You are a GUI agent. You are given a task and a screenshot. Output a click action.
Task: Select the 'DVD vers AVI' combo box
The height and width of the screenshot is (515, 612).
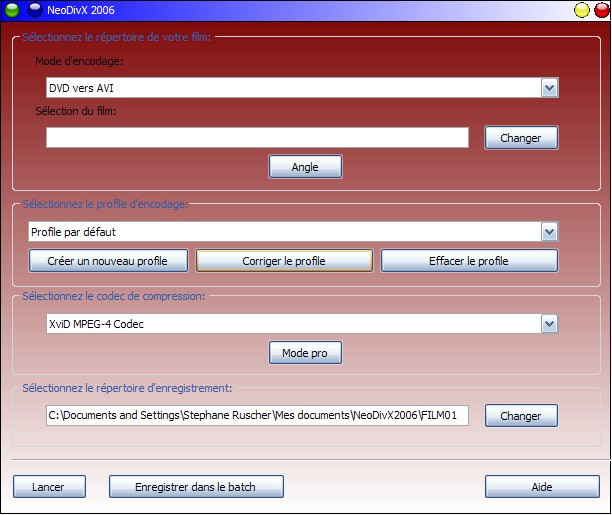point(302,88)
